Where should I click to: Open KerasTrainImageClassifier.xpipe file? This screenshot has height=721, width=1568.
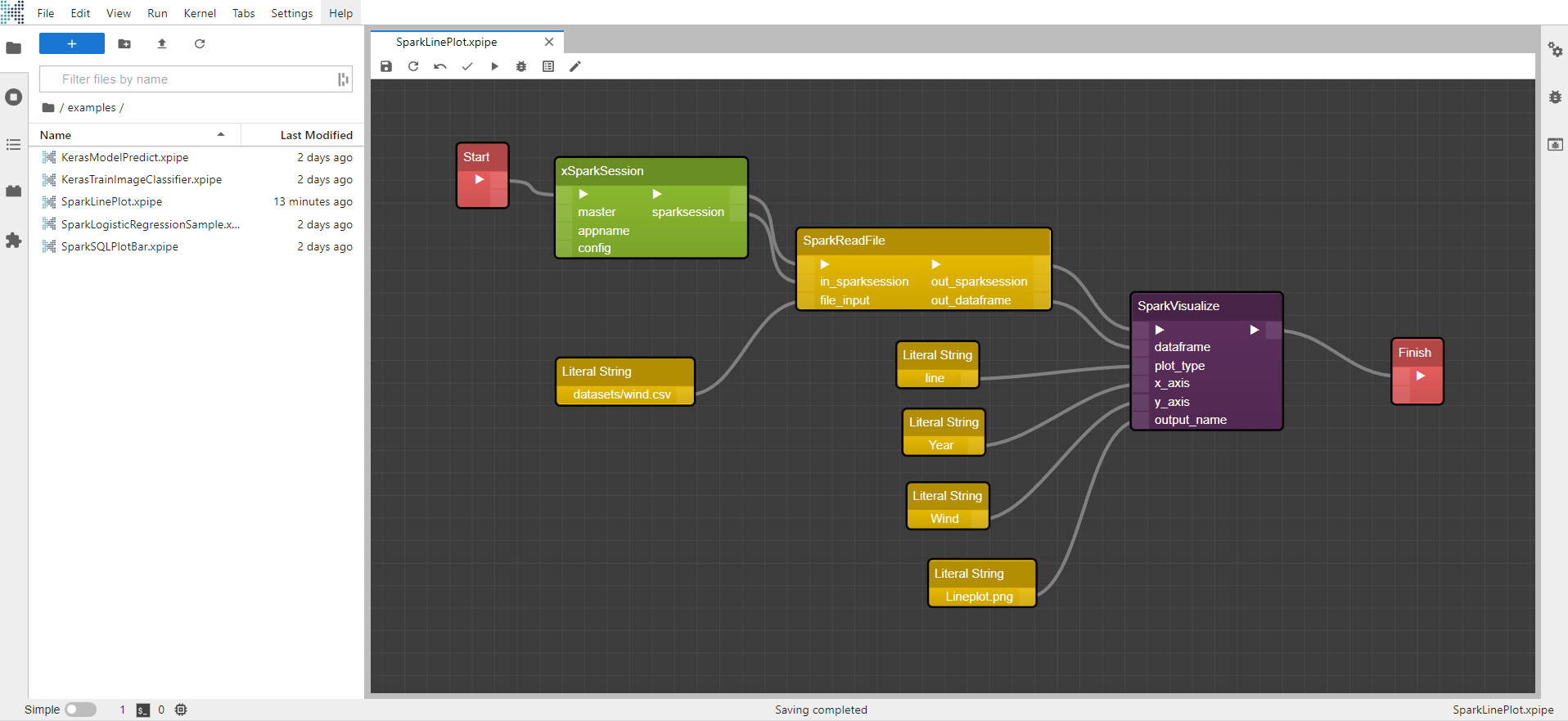(x=141, y=179)
